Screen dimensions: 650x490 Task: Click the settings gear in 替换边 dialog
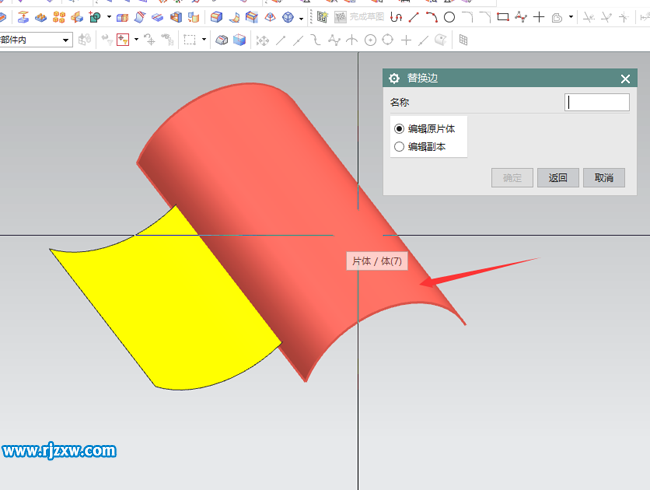pyautogui.click(x=394, y=79)
